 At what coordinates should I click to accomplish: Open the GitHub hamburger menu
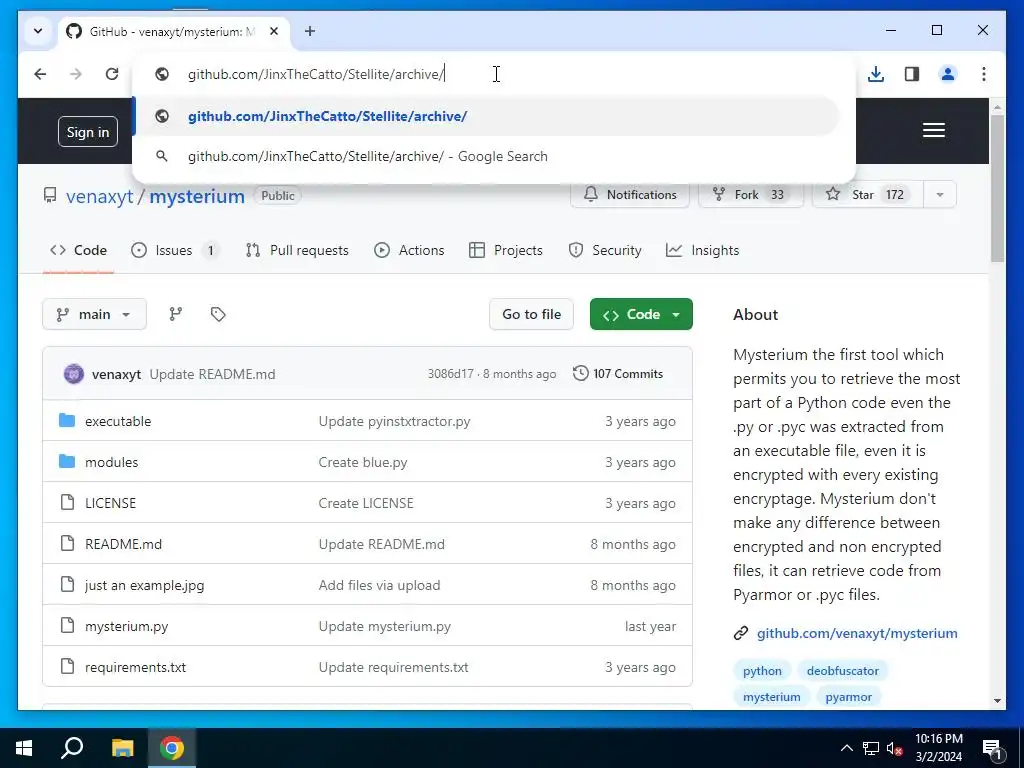click(933, 130)
